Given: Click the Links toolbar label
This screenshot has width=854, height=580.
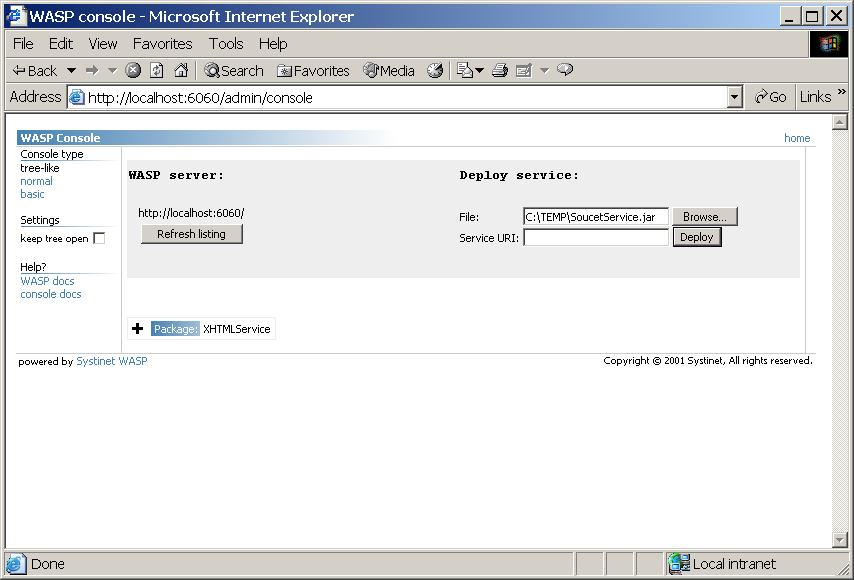Looking at the screenshot, I should click(815, 97).
